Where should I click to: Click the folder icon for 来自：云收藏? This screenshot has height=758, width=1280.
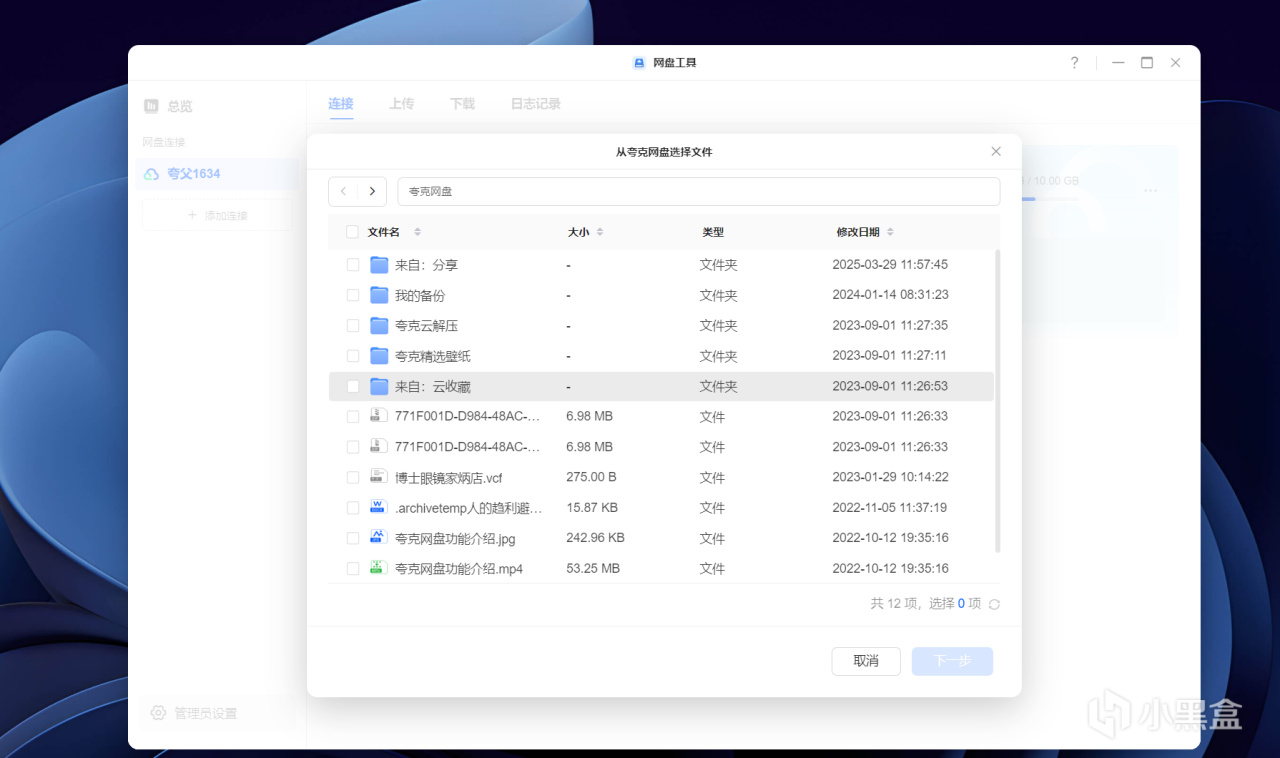pyautogui.click(x=379, y=386)
